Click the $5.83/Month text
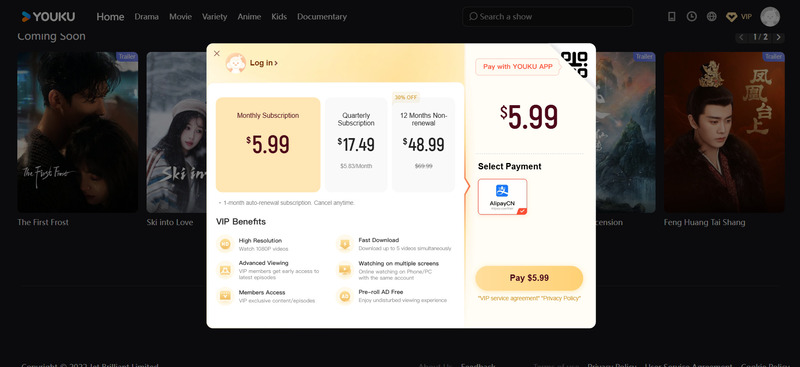This screenshot has width=800, height=367. pos(356,166)
